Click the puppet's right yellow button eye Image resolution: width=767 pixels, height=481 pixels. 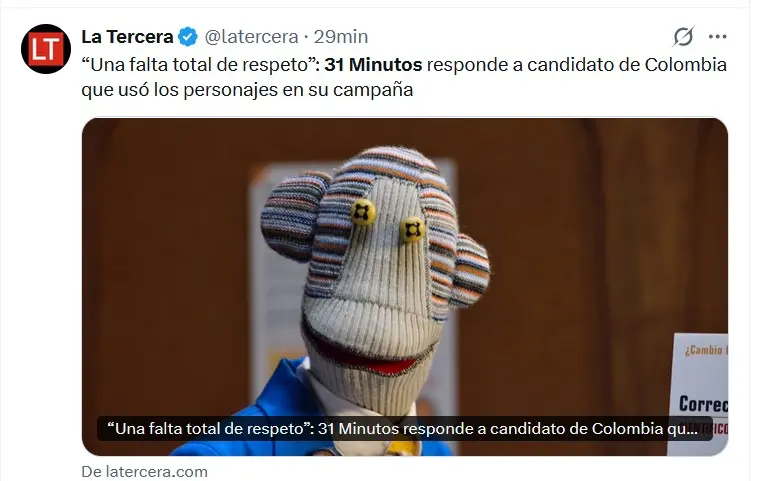pos(412,229)
